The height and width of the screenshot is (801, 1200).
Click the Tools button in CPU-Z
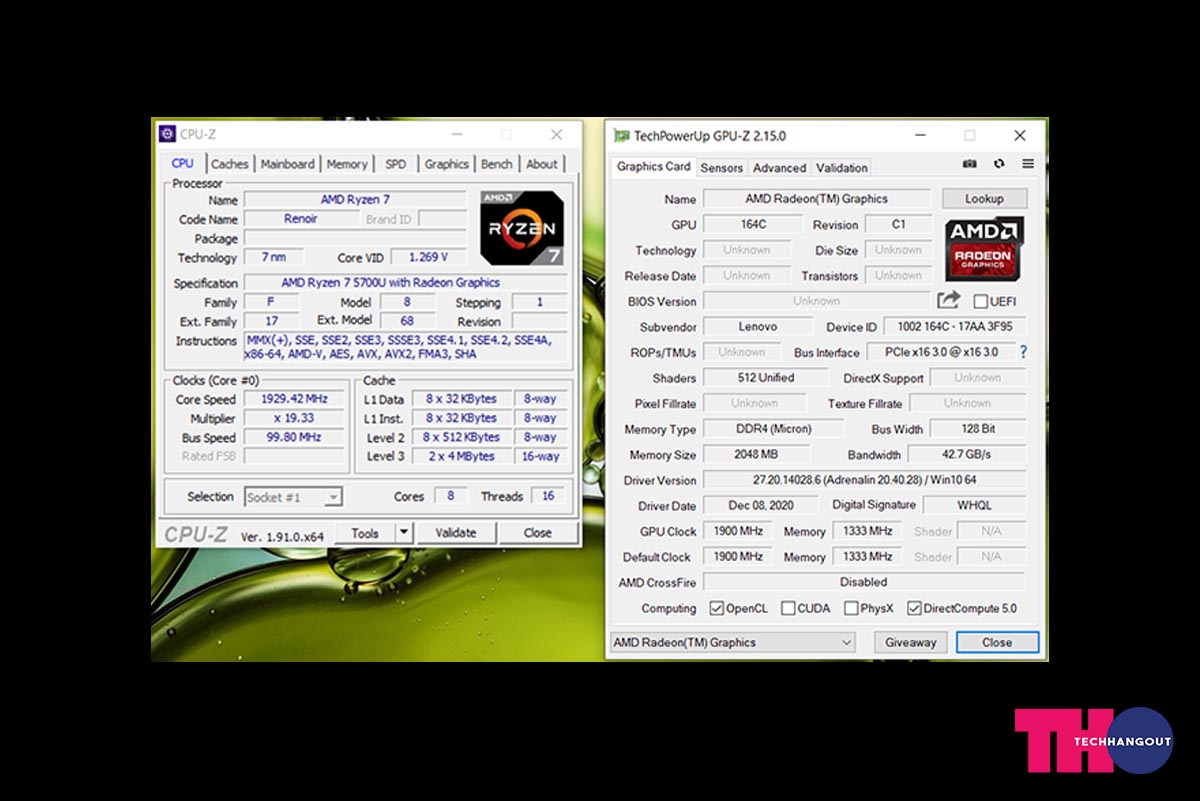point(365,533)
